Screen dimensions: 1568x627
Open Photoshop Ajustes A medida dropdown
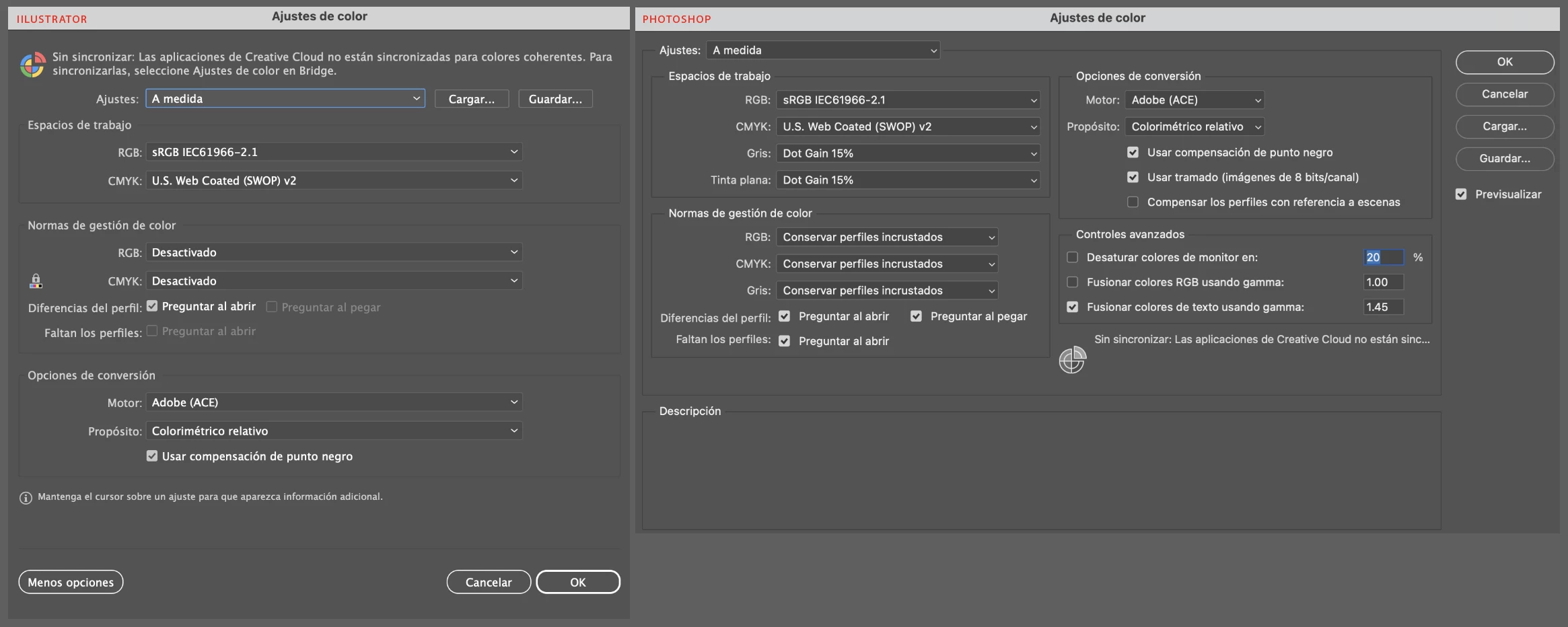click(x=823, y=50)
